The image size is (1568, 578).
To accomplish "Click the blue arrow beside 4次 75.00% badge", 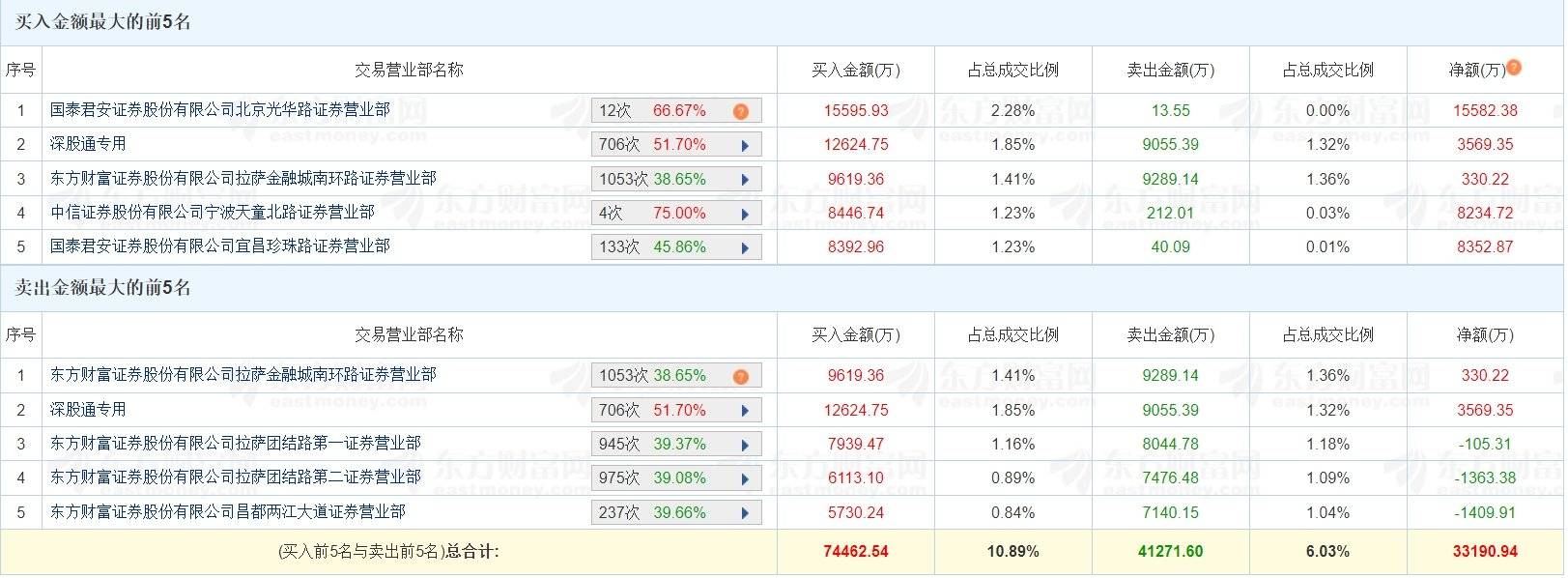I will pos(744,212).
